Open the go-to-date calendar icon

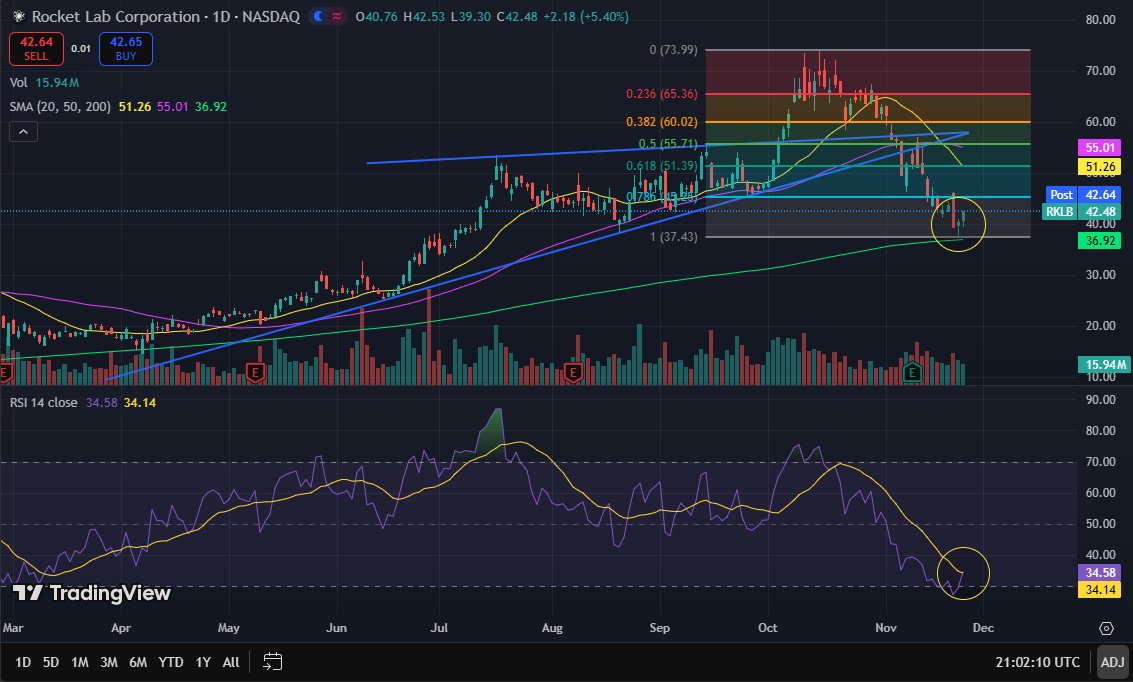coord(272,661)
